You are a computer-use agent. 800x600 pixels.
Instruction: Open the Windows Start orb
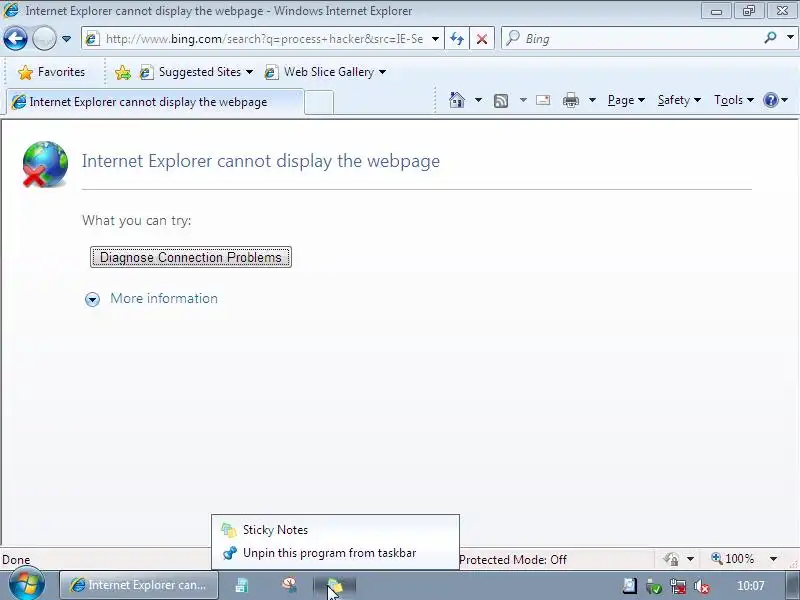26,584
